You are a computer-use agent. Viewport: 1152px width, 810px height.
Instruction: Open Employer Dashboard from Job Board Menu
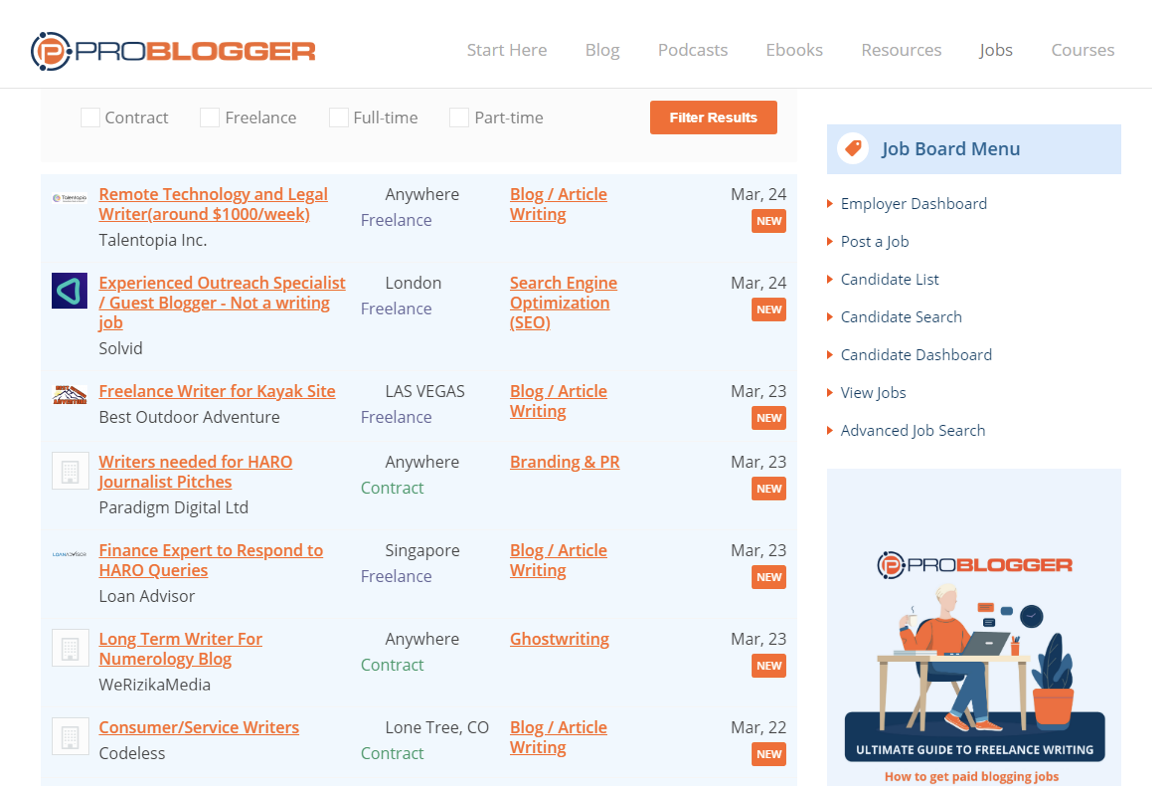(x=913, y=204)
